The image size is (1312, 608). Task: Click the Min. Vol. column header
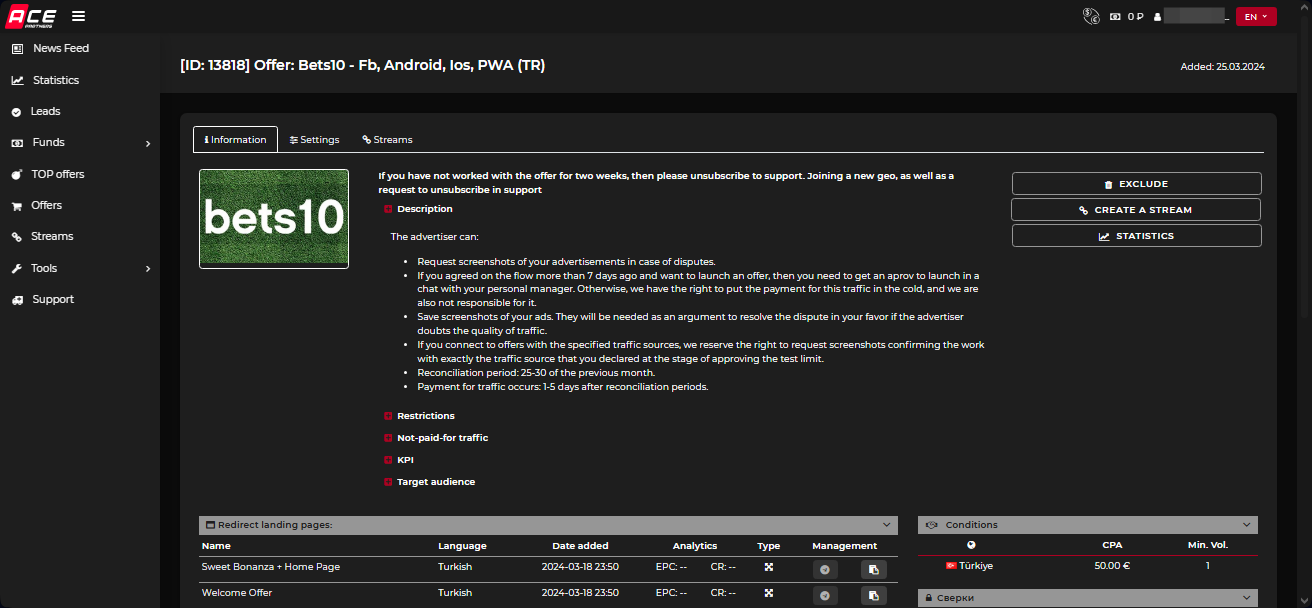tap(1208, 546)
